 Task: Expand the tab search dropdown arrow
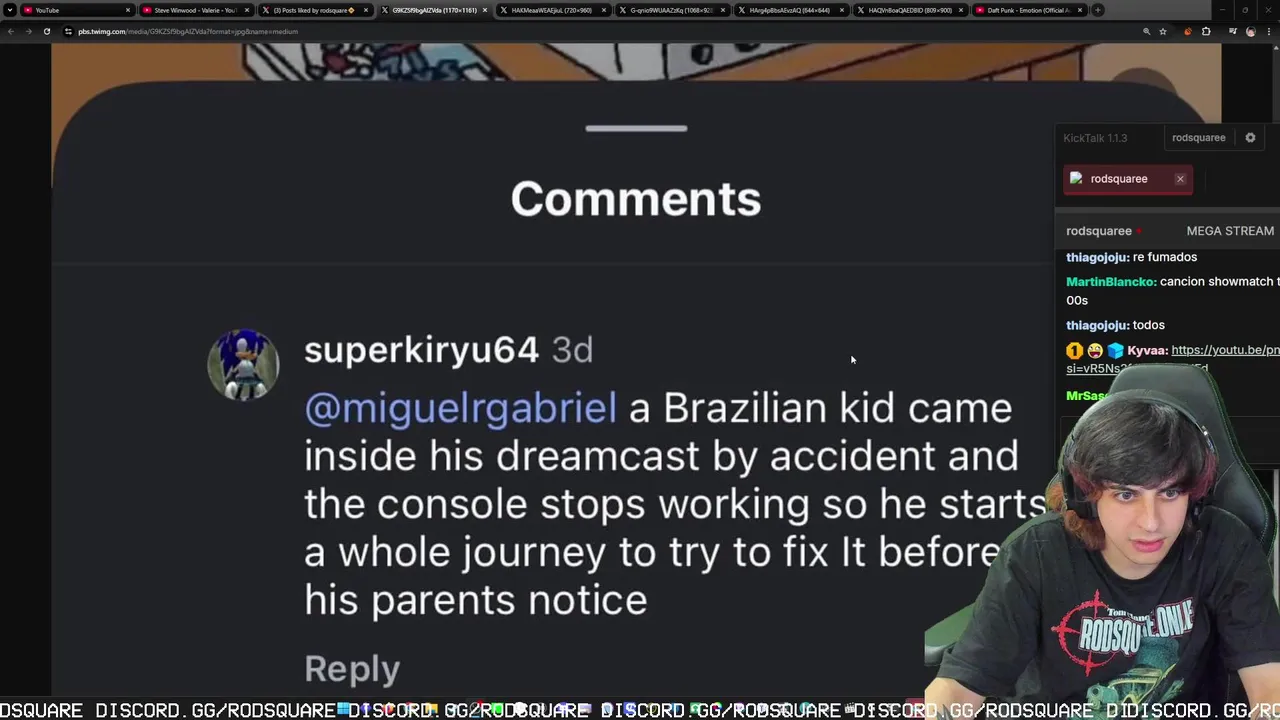[x=10, y=10]
